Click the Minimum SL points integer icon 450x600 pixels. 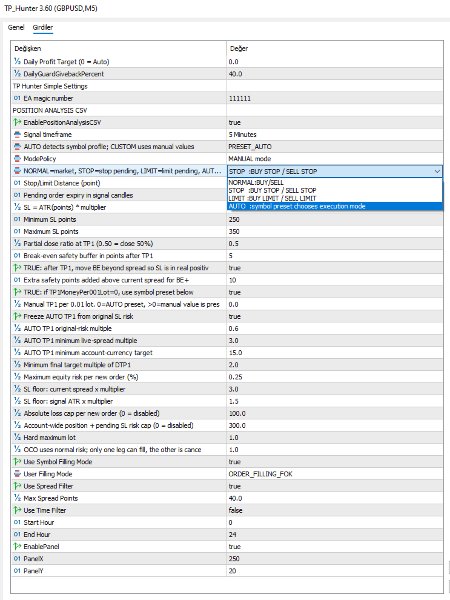[x=17, y=220]
